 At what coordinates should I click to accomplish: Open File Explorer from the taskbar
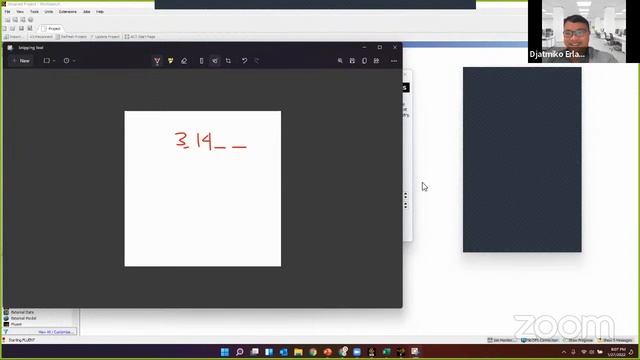point(298,352)
